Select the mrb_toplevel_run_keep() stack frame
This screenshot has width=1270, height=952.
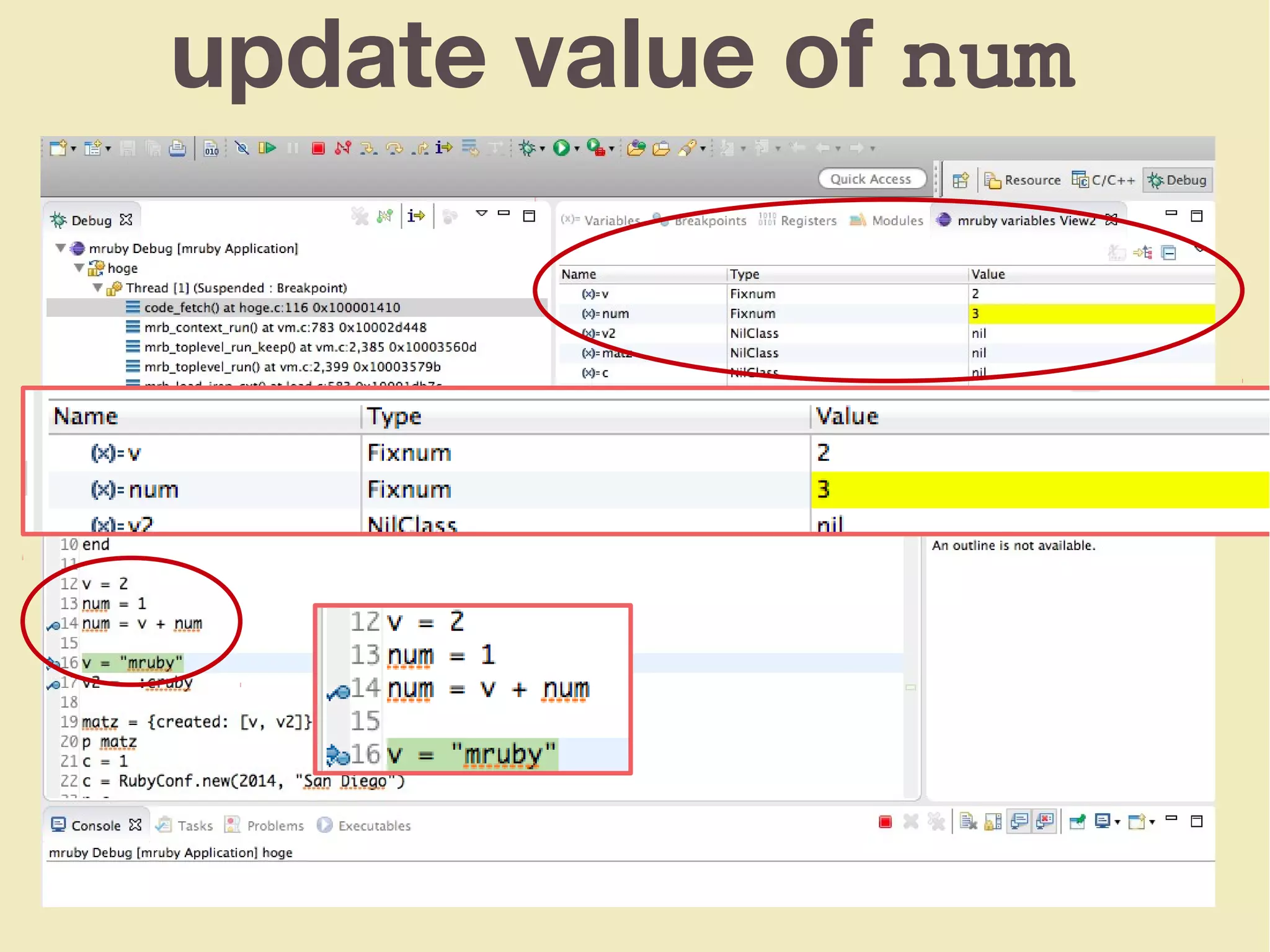pyautogui.click(x=310, y=347)
